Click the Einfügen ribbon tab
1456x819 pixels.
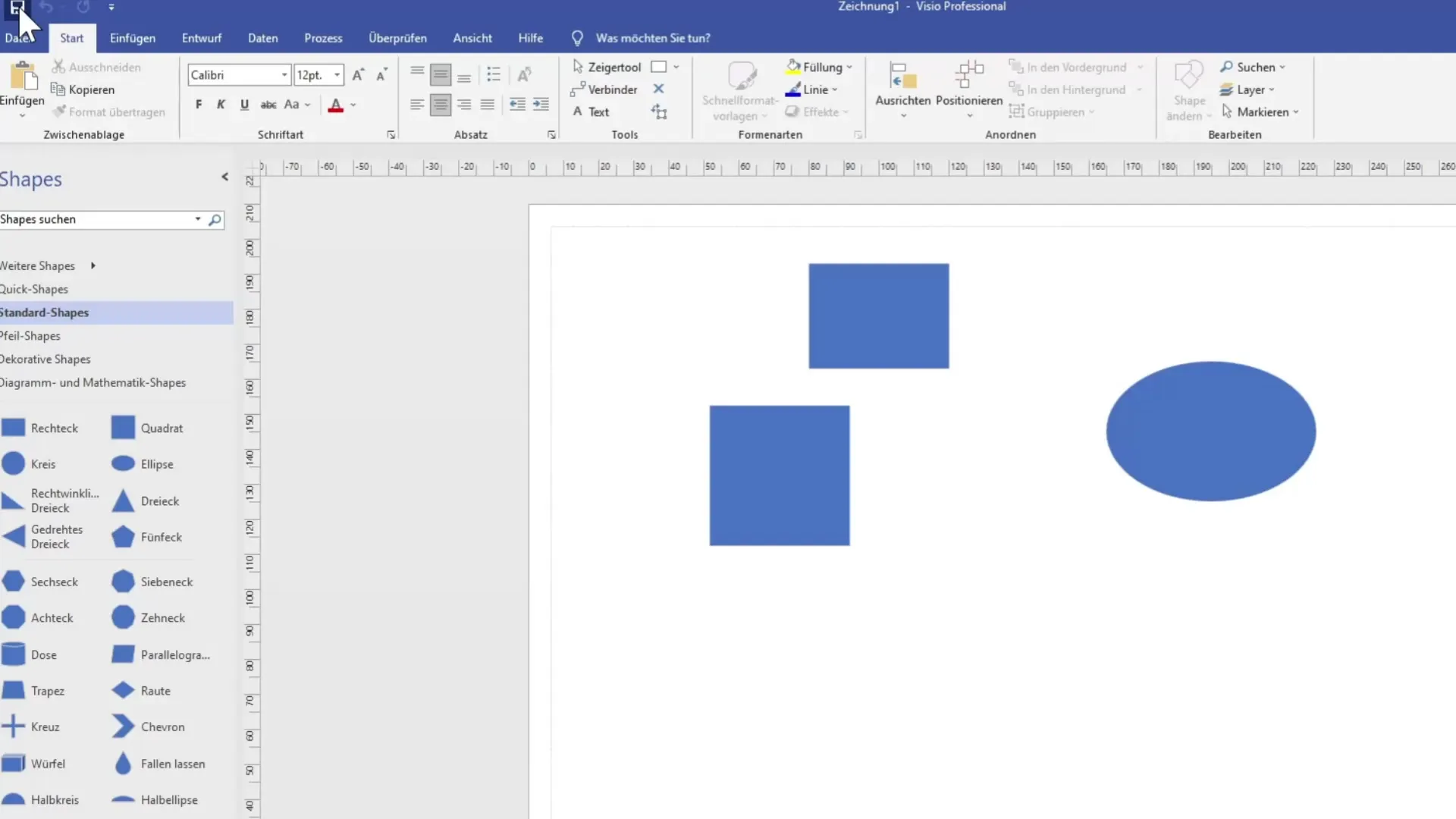(132, 38)
